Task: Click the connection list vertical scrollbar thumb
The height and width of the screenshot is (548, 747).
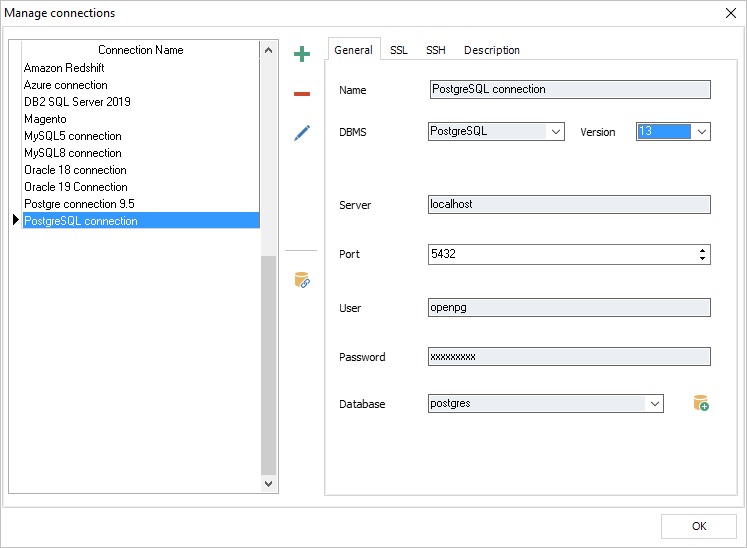Action: pos(268,365)
